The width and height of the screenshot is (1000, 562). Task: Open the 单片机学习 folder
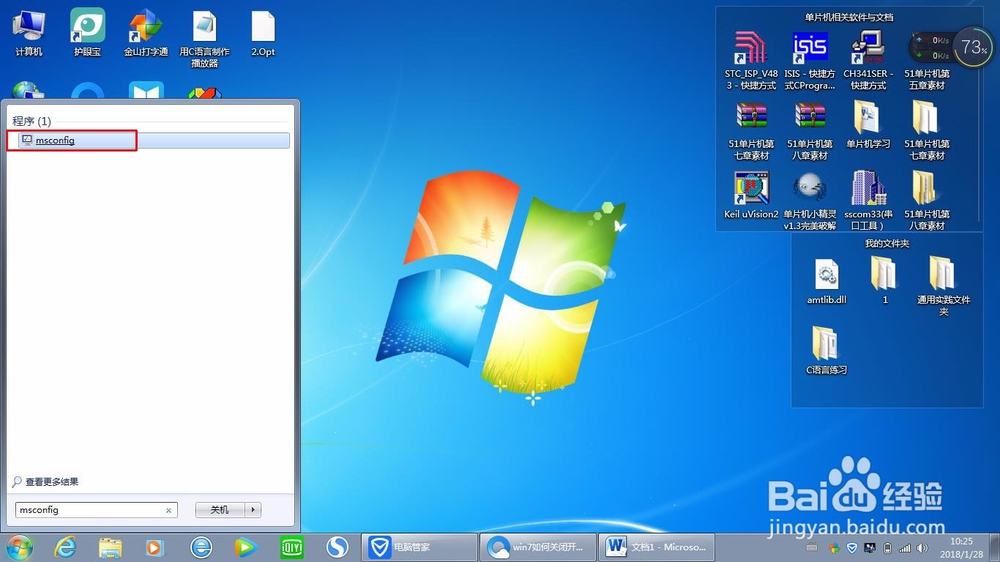point(868,125)
